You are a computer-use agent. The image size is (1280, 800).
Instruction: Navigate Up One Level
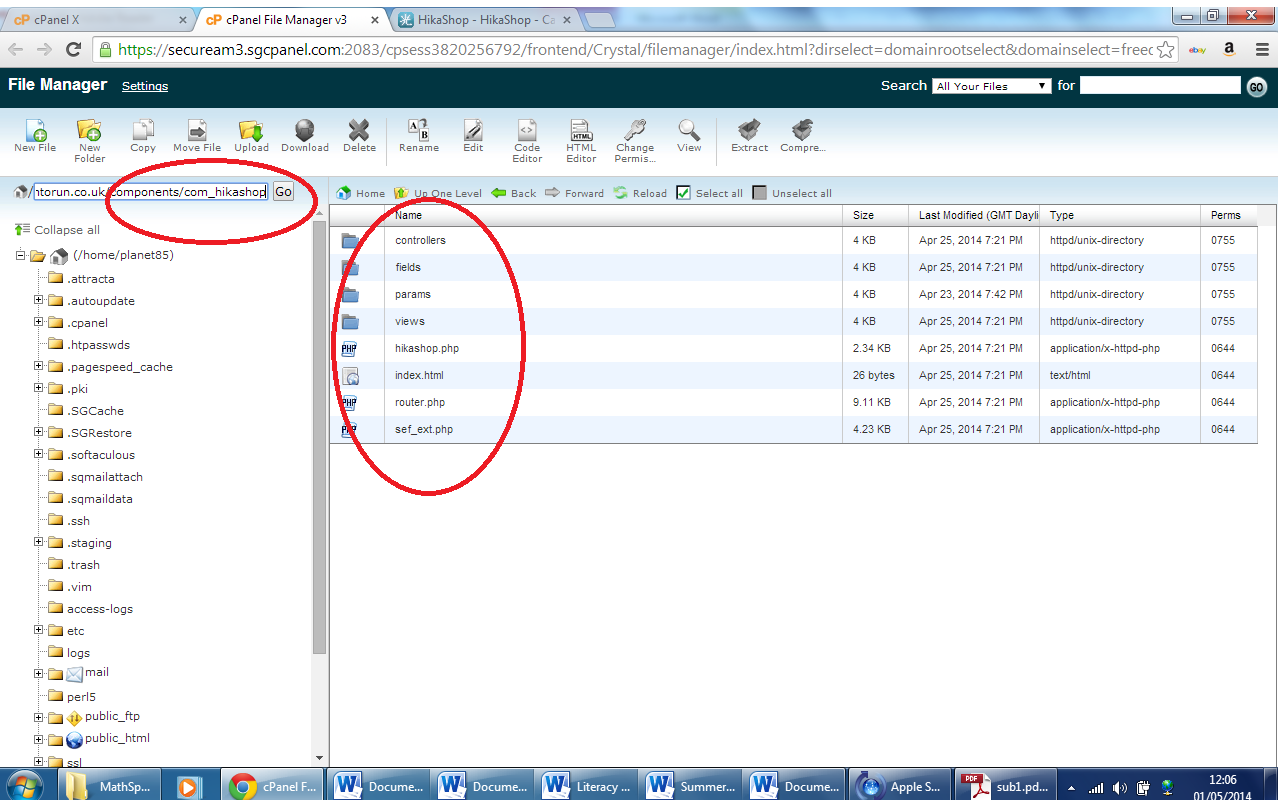(438, 193)
